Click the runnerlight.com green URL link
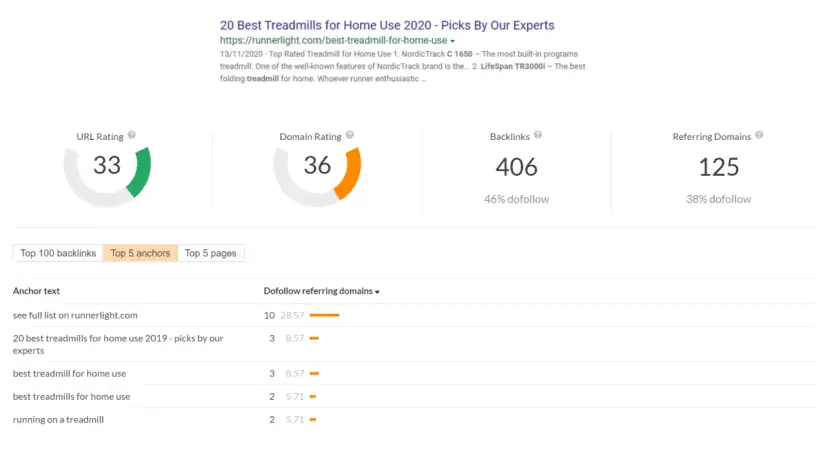This screenshot has height=459, width=830. click(333, 40)
